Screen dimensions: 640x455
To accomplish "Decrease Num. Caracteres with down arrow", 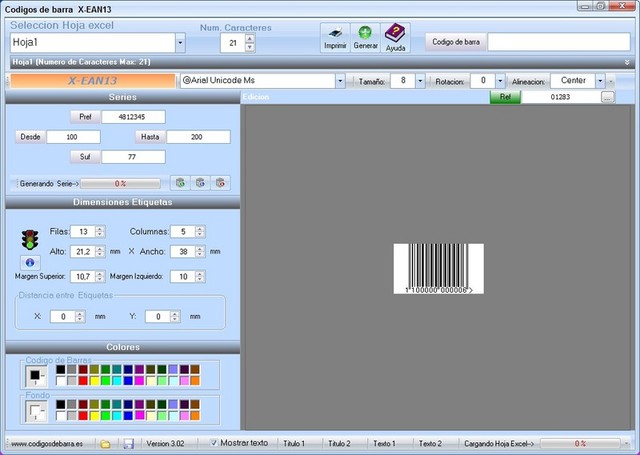I will tap(250, 47).
